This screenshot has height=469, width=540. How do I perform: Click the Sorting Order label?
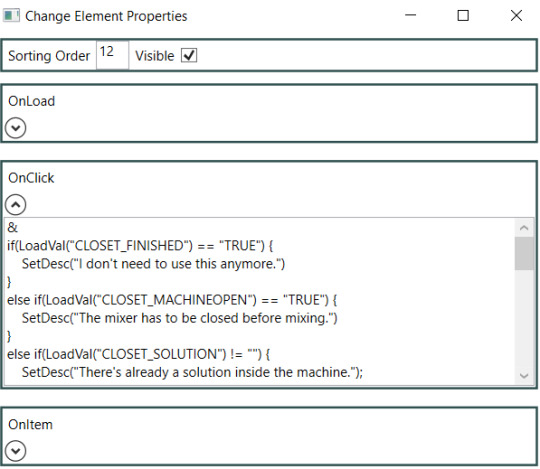coord(49,56)
